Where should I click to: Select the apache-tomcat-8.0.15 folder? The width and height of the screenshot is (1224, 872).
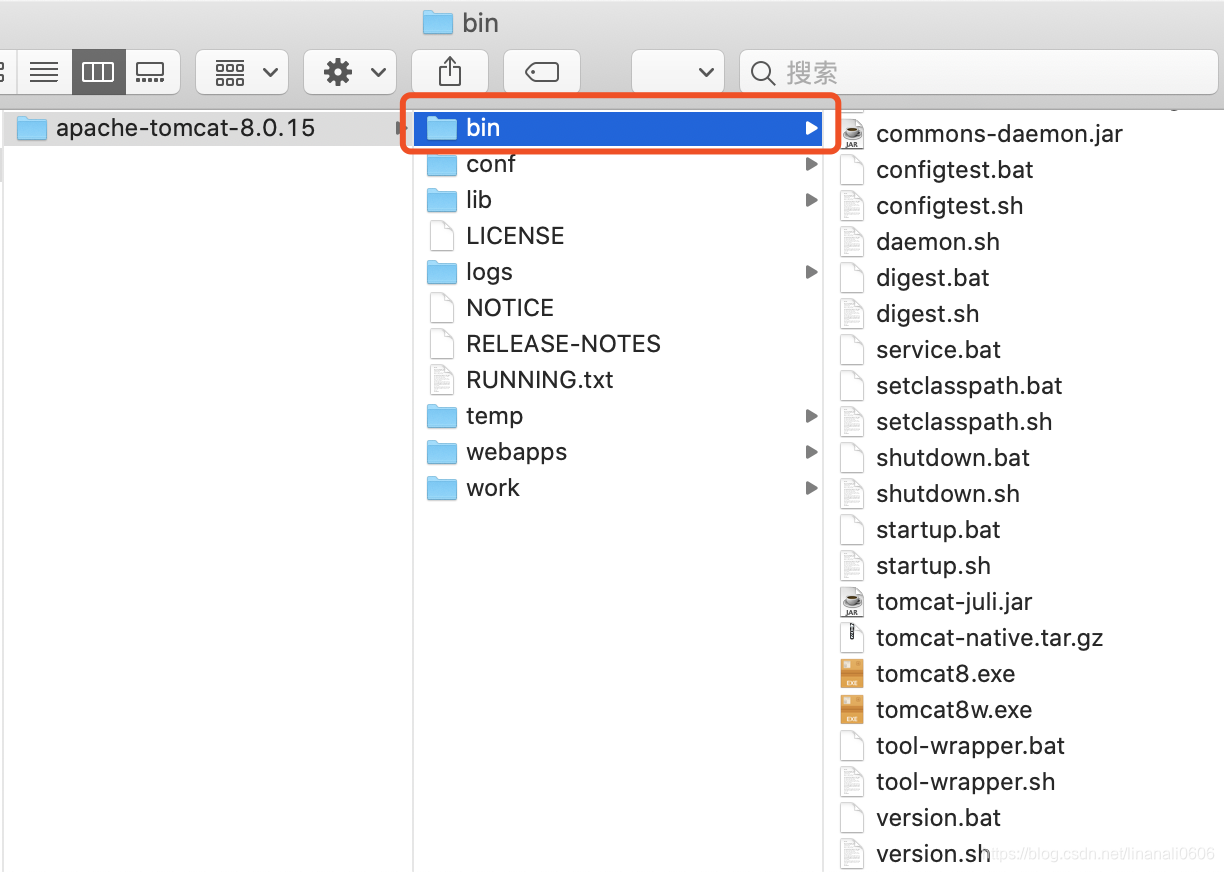point(206,128)
